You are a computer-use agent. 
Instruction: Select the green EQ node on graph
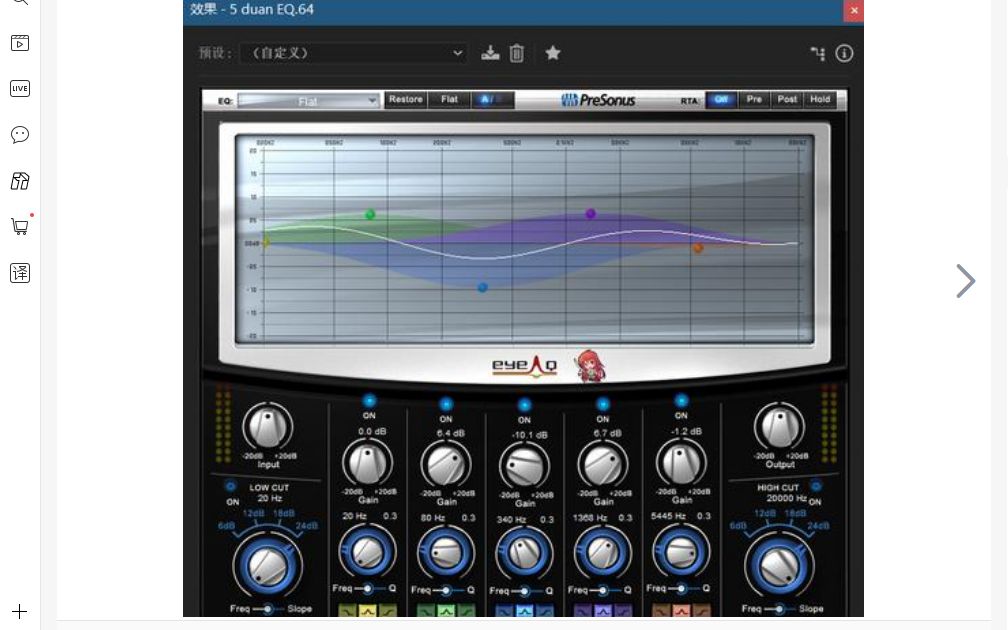(370, 215)
